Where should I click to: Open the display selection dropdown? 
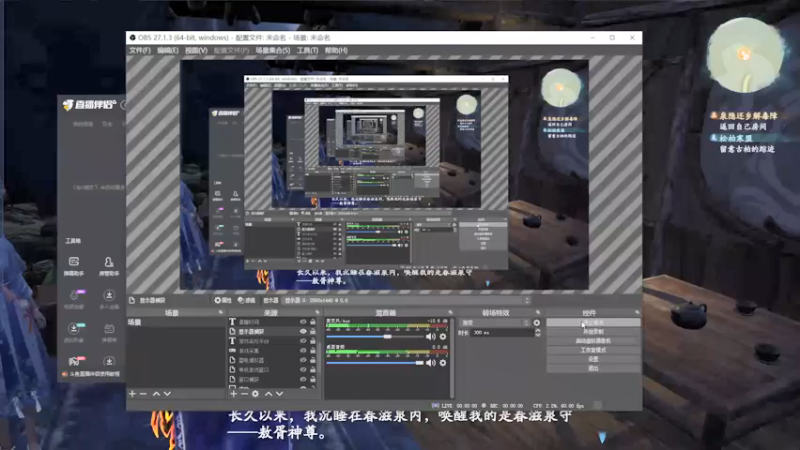pyautogui.click(x=407, y=301)
